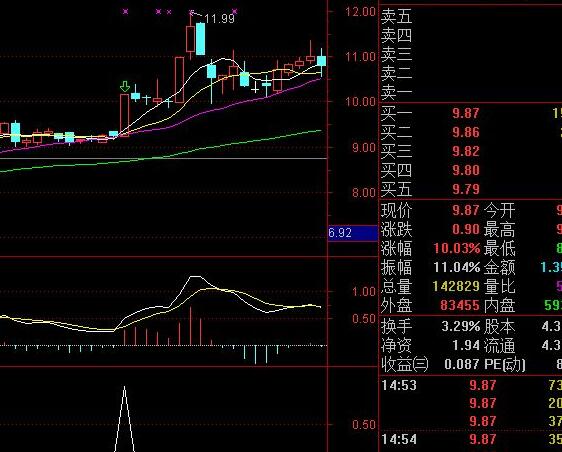
Task: Click the 8.00 price axis label
Action: click(x=363, y=193)
